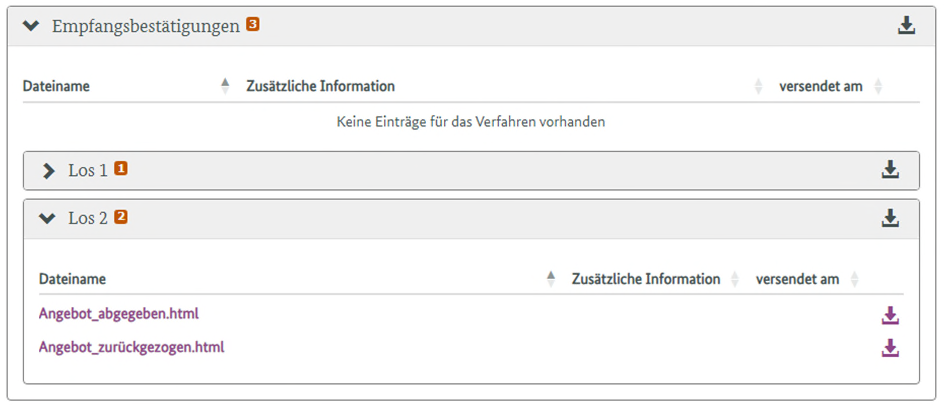Download all Los 2 files
The image size is (944, 416).
click(890, 218)
